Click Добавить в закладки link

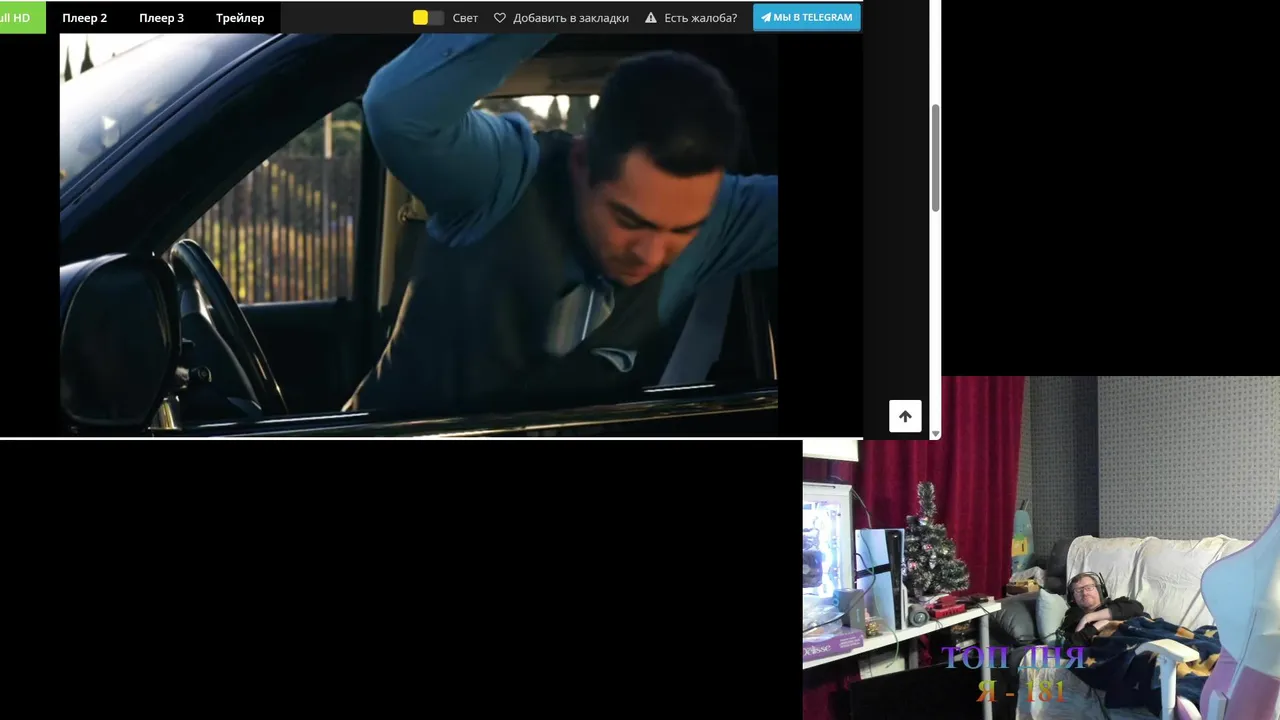point(571,18)
